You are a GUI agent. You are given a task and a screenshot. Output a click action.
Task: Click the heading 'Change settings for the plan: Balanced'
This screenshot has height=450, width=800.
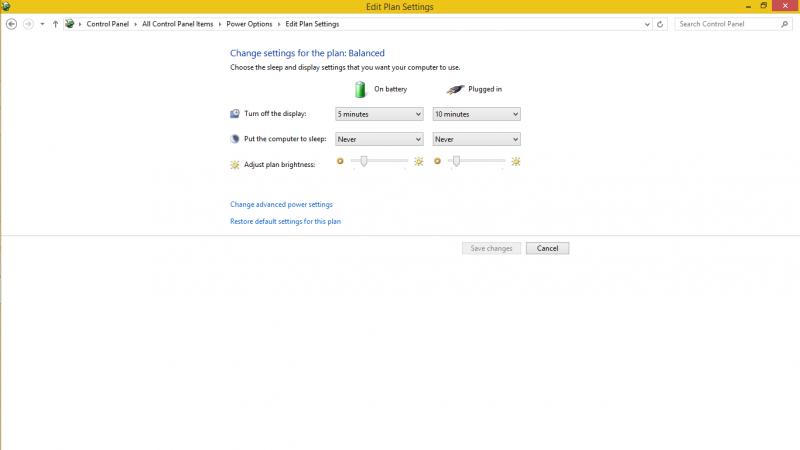(307, 53)
